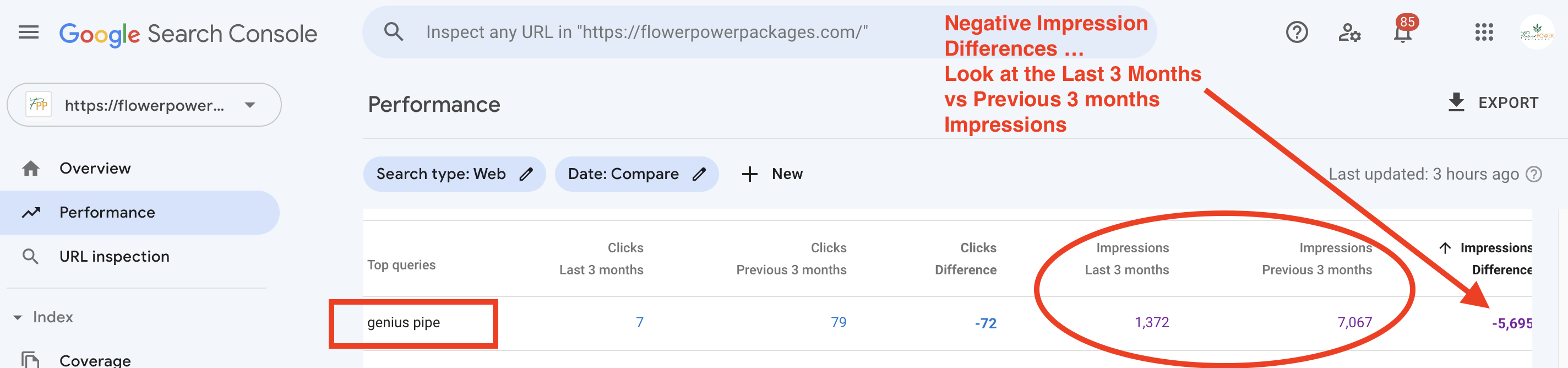1568x368 pixels.
Task: Open the hamburger main menu
Action: [29, 33]
